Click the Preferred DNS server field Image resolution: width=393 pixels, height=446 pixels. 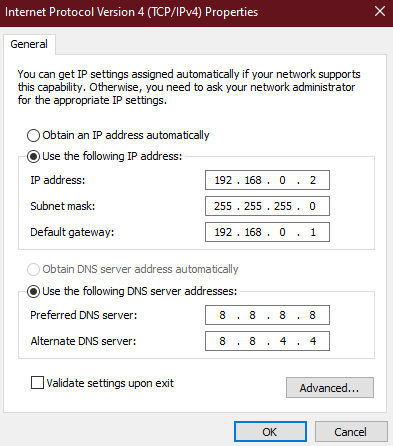point(267,315)
